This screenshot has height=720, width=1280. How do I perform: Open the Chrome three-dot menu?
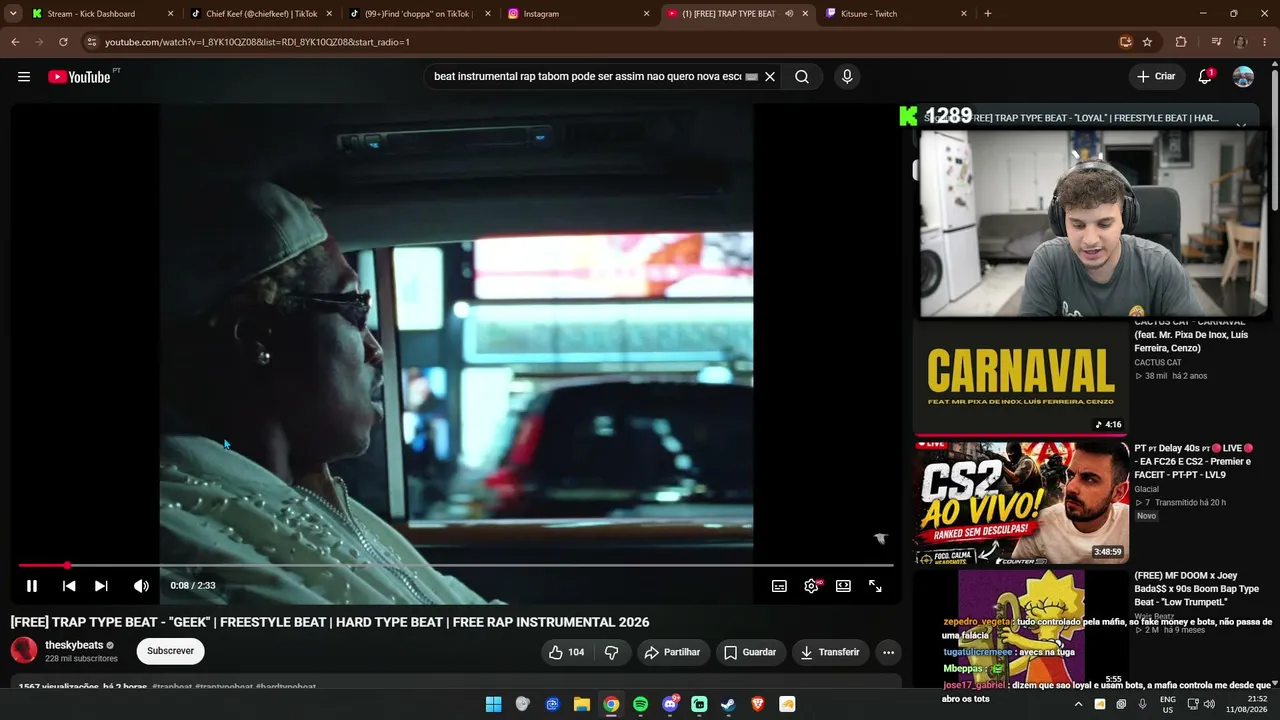tap(1265, 42)
